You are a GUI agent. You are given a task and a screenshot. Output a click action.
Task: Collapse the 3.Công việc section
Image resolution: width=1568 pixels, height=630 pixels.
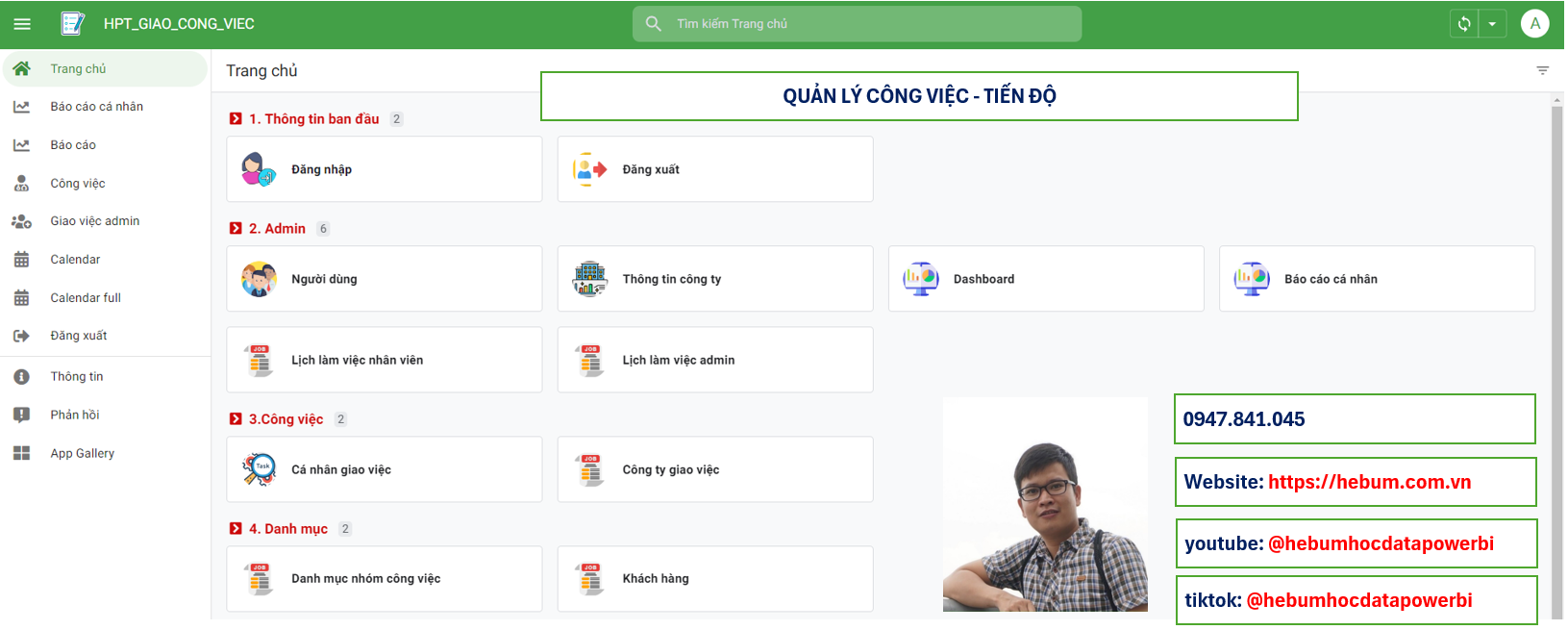236,419
